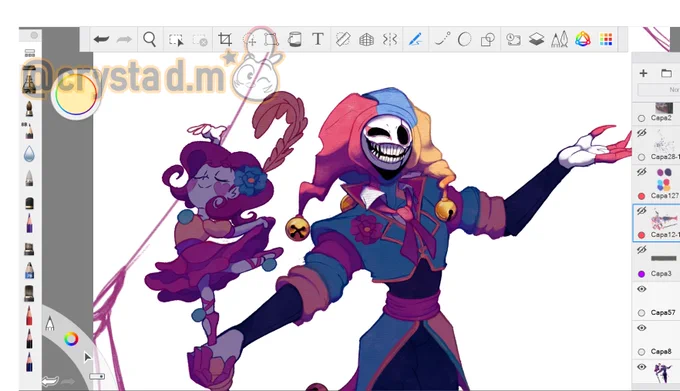Image resolution: width=680 pixels, height=391 pixels.
Task: Open the Copic Color Library grid icon
Action: pos(606,39)
